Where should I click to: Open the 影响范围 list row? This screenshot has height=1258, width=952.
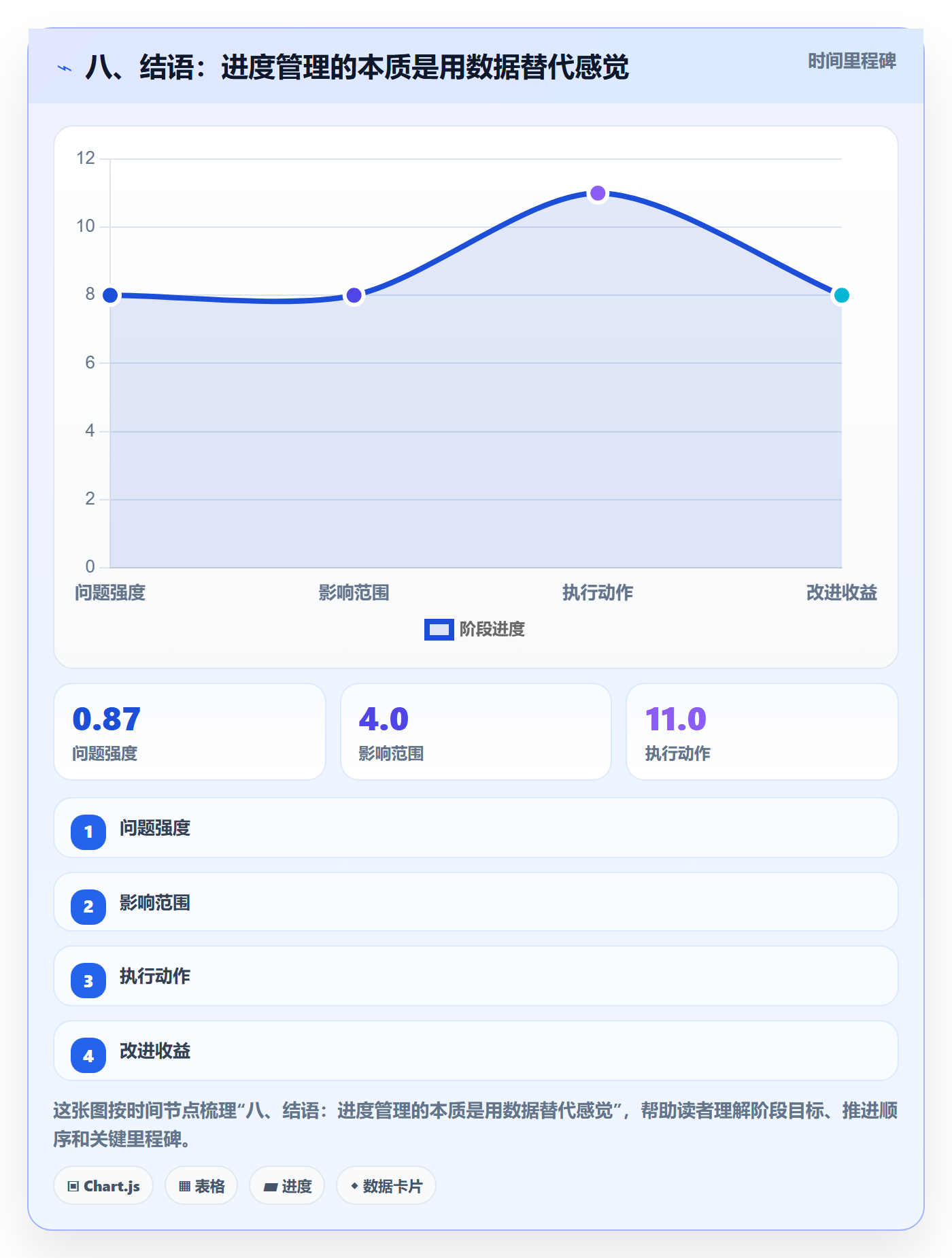pos(476,902)
